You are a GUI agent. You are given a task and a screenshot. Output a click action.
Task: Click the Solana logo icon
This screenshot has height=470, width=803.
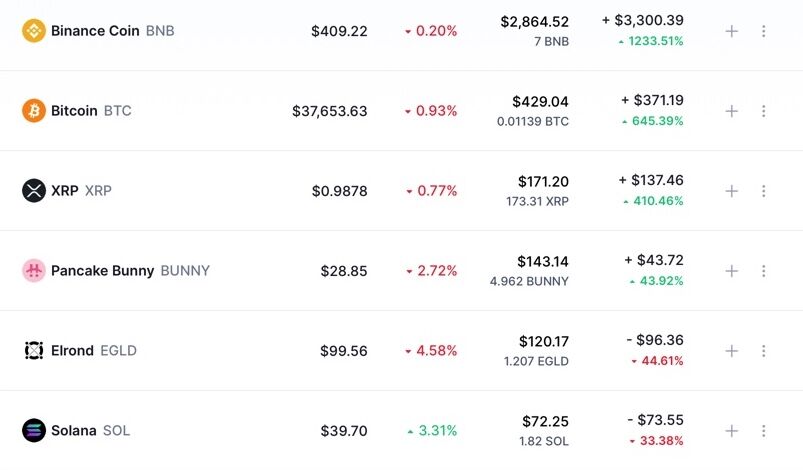(x=34, y=431)
